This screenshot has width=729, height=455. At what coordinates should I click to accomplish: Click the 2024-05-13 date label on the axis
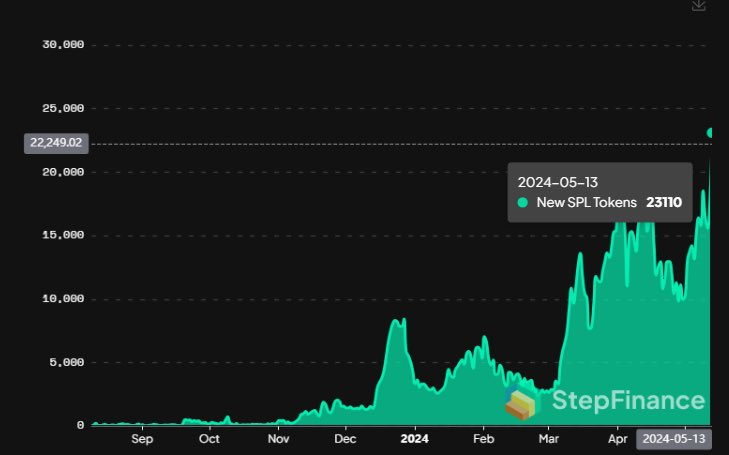pyautogui.click(x=674, y=439)
